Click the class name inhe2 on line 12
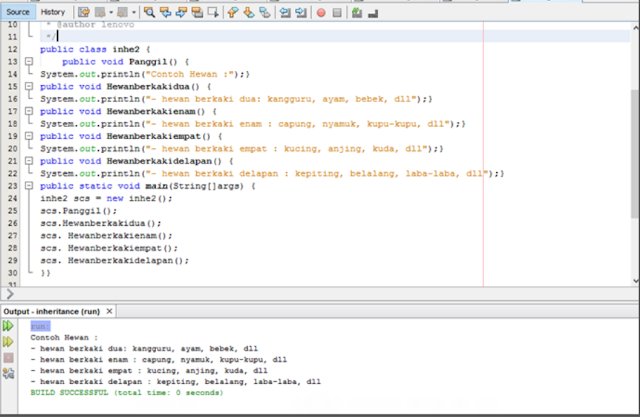Viewport: 640px width, 417px height. coord(126,49)
